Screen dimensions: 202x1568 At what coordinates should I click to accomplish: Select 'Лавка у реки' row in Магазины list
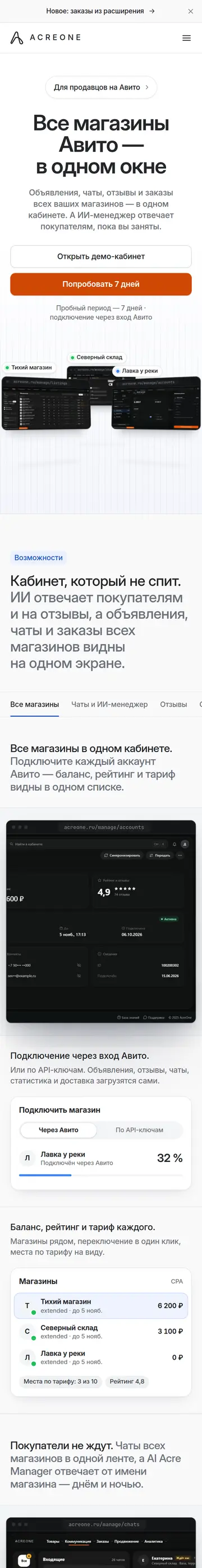tap(100, 1357)
